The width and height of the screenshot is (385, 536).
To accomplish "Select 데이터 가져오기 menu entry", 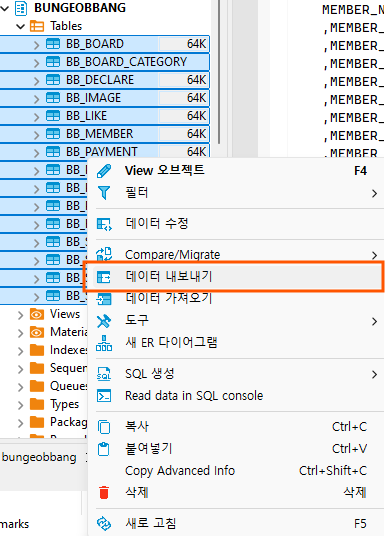I will 236,299.
